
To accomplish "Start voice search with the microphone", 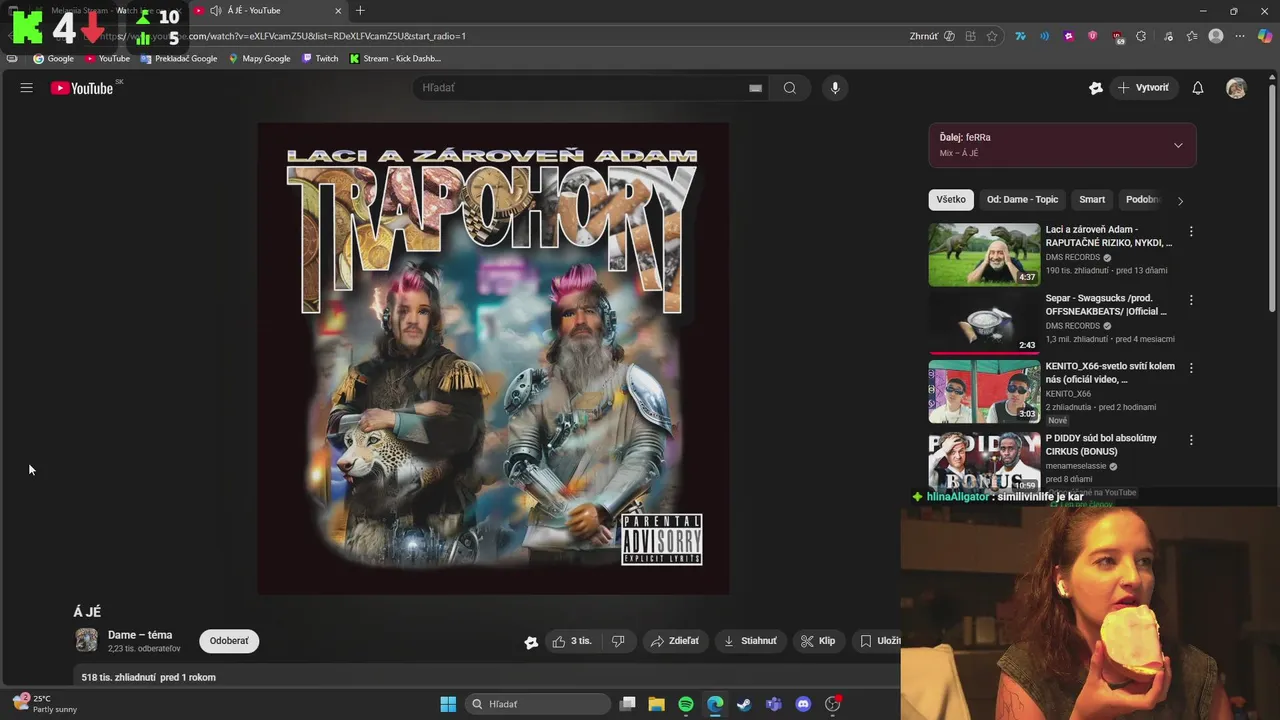I will (x=835, y=88).
